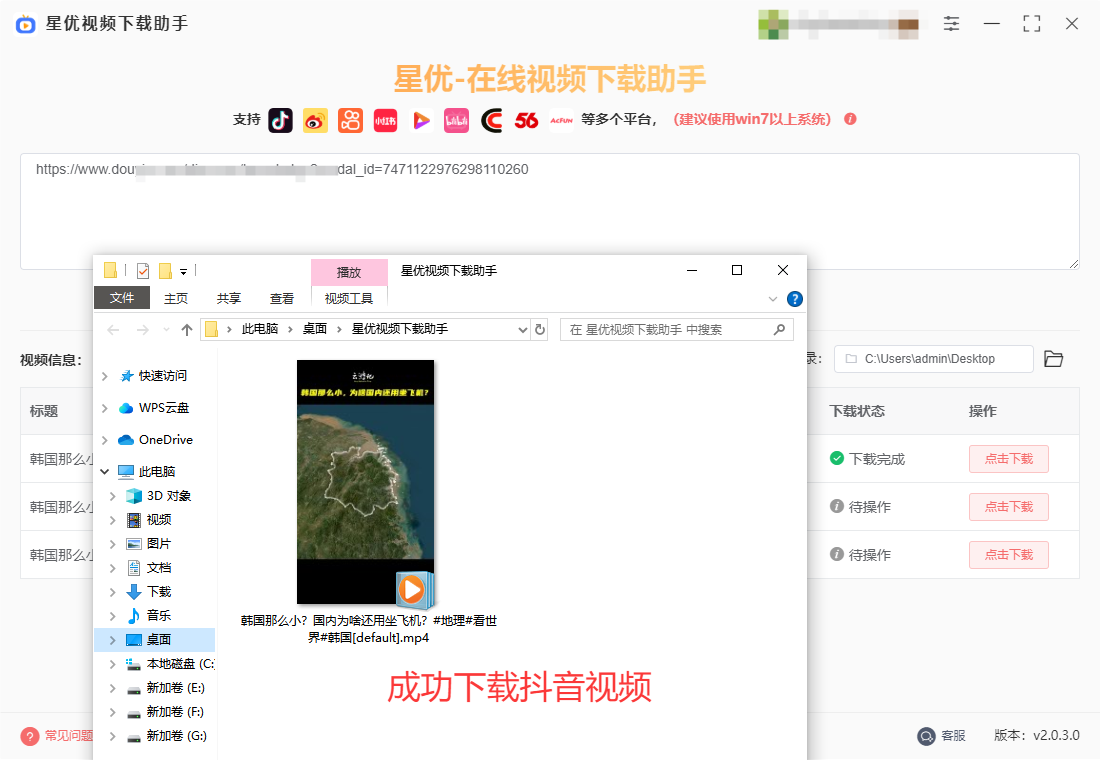This screenshot has width=1100, height=760.
Task: Open recent locations dropdown arrow
Action: pyautogui.click(x=166, y=330)
